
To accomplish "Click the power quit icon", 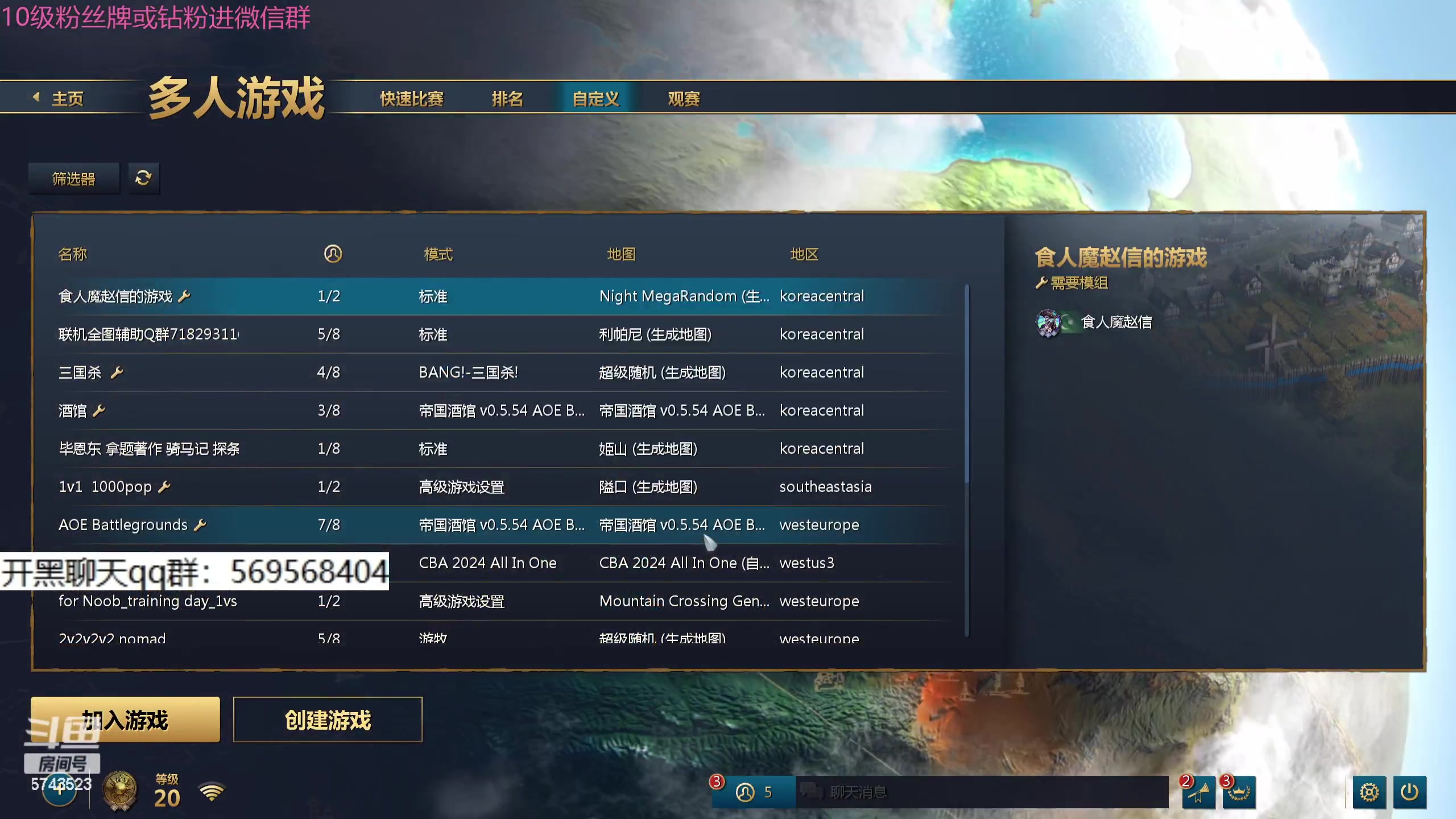I will (1409, 792).
